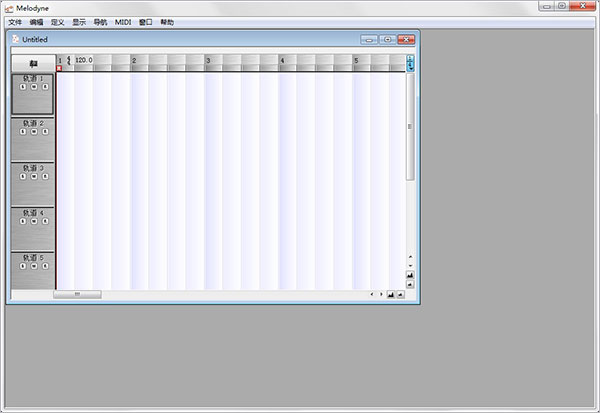Open the MIDI menu
The height and width of the screenshot is (413, 600).
[123, 22]
